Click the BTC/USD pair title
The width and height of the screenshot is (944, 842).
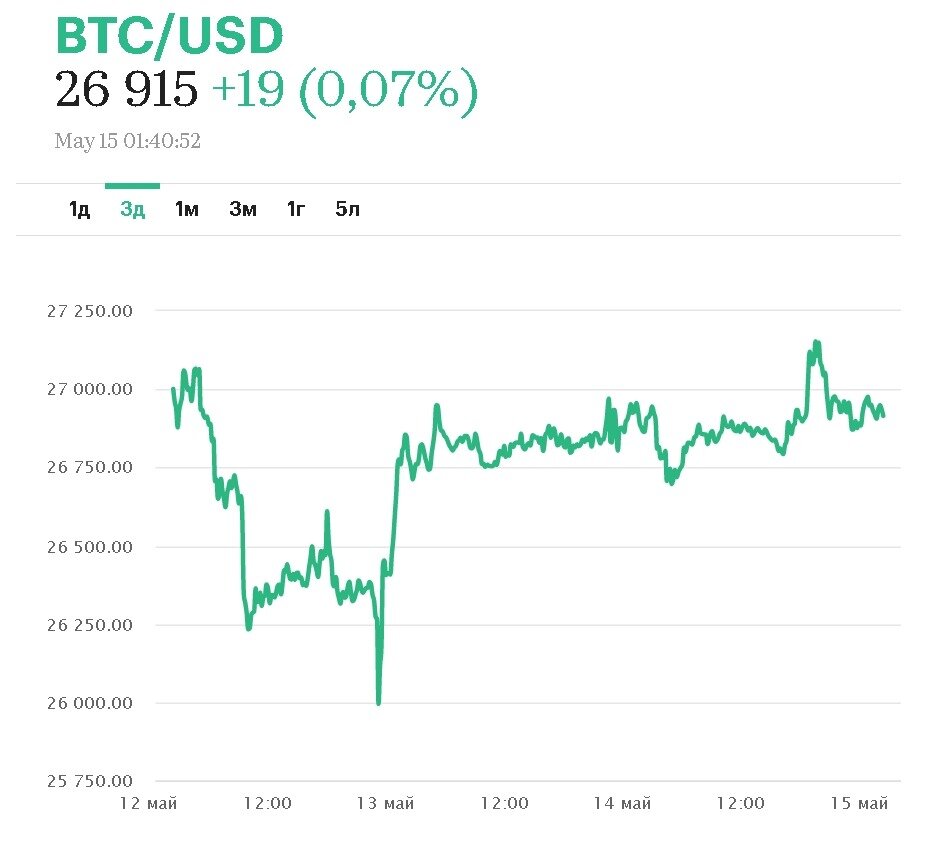[x=169, y=36]
